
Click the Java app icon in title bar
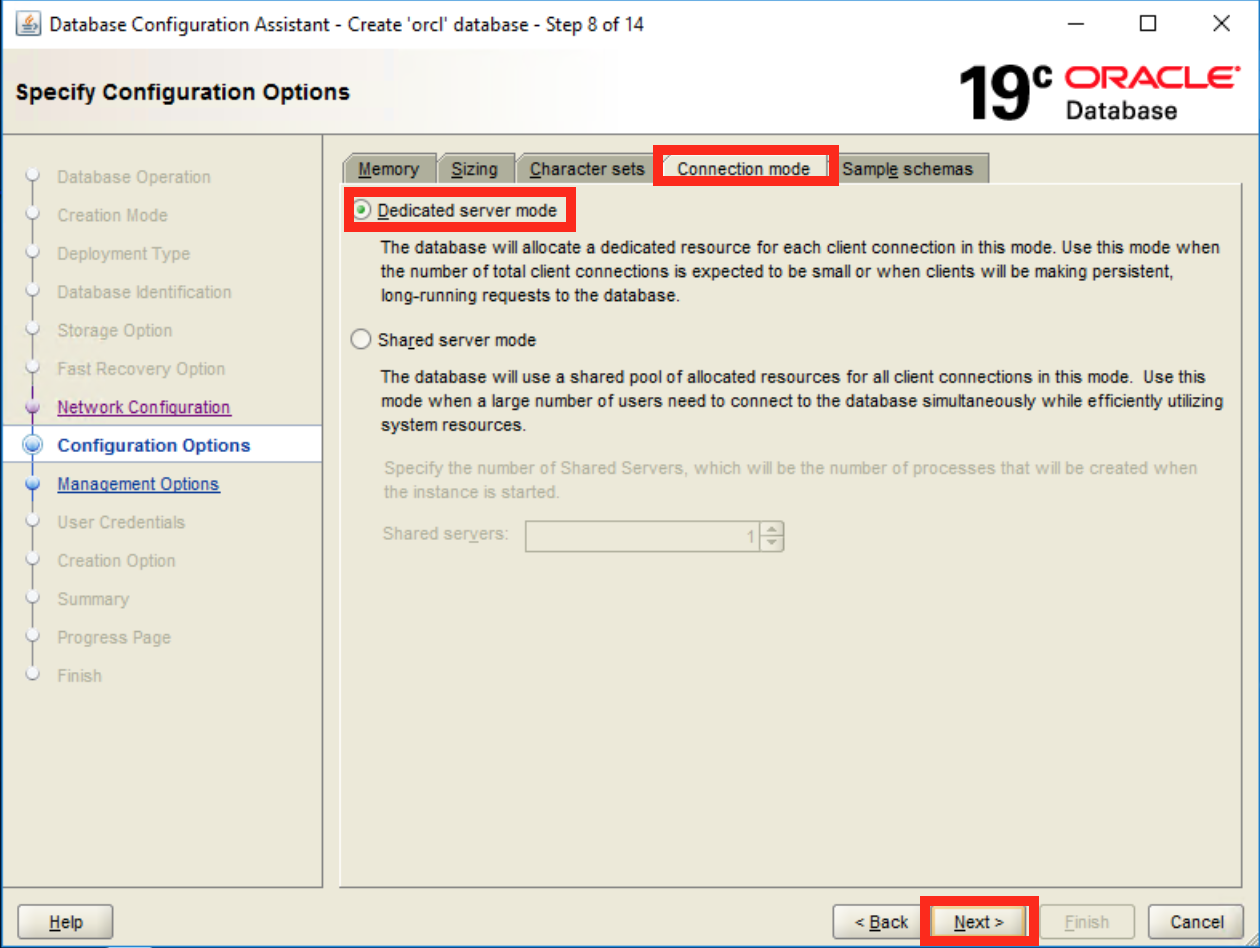[28, 24]
